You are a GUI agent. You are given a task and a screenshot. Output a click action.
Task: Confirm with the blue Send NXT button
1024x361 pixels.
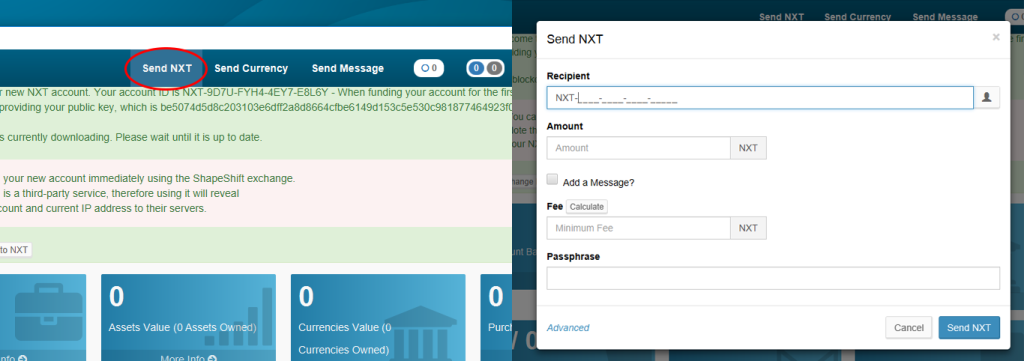point(969,328)
